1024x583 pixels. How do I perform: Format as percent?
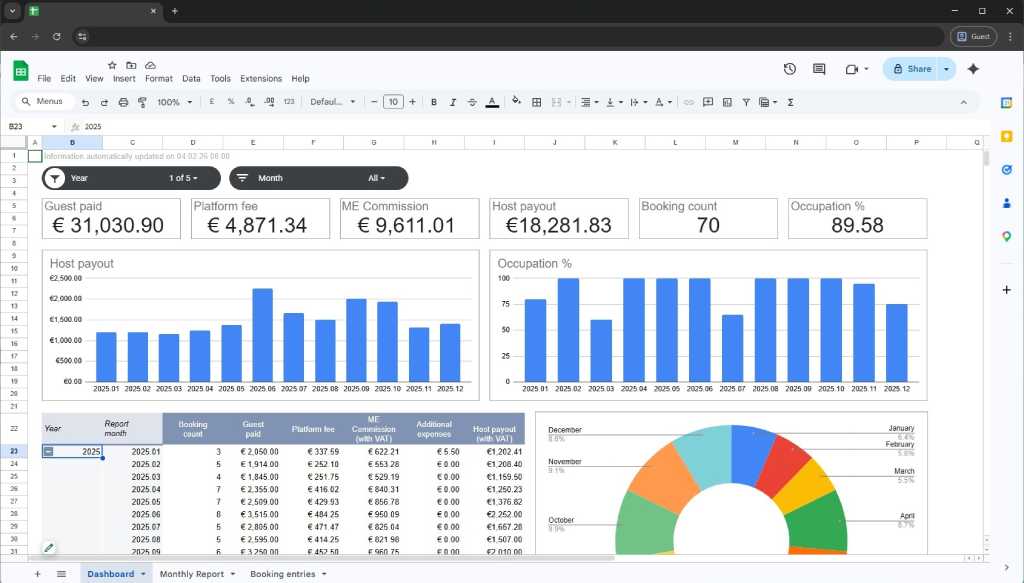point(231,102)
